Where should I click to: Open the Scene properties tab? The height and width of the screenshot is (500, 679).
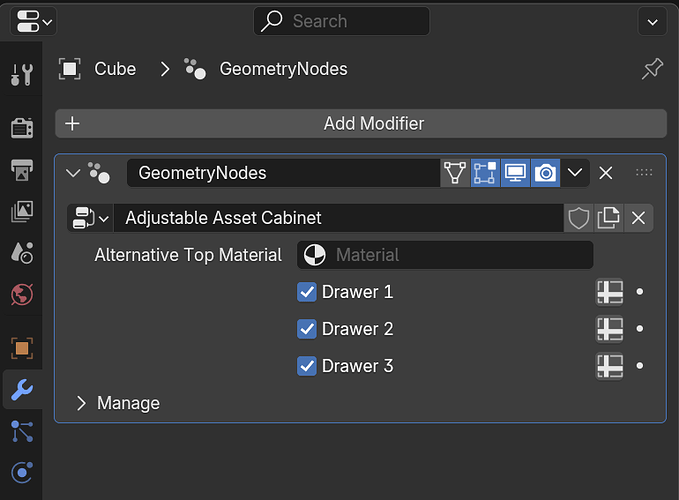click(x=22, y=253)
